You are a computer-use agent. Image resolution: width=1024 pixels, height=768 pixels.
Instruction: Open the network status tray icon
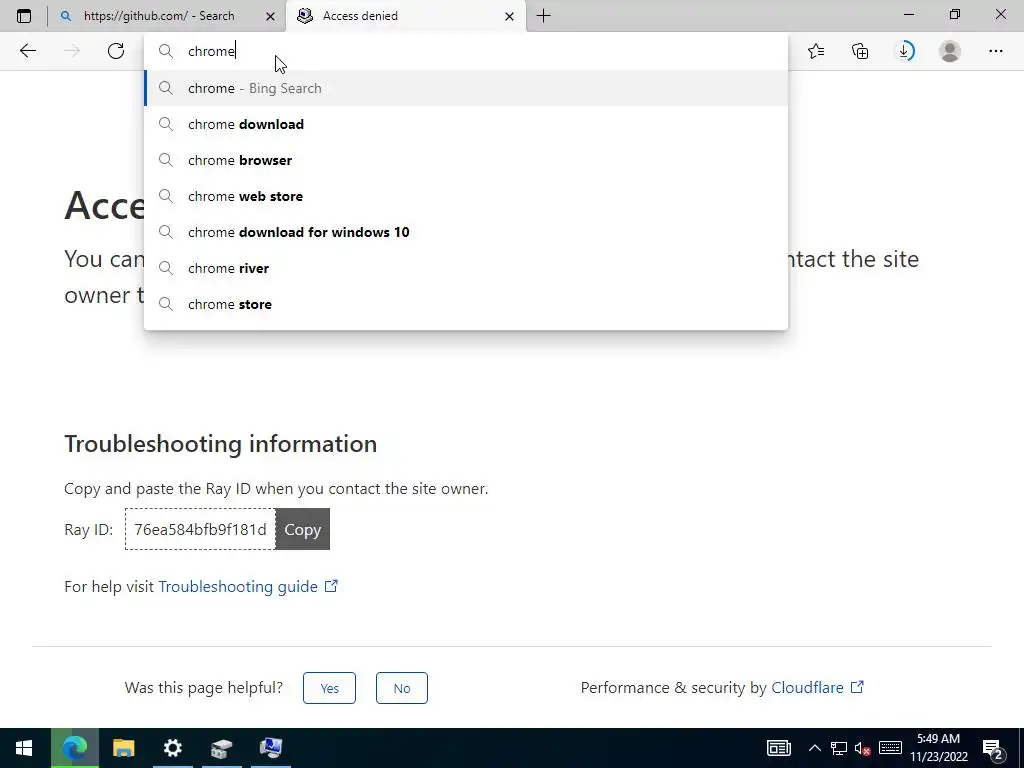pos(839,748)
